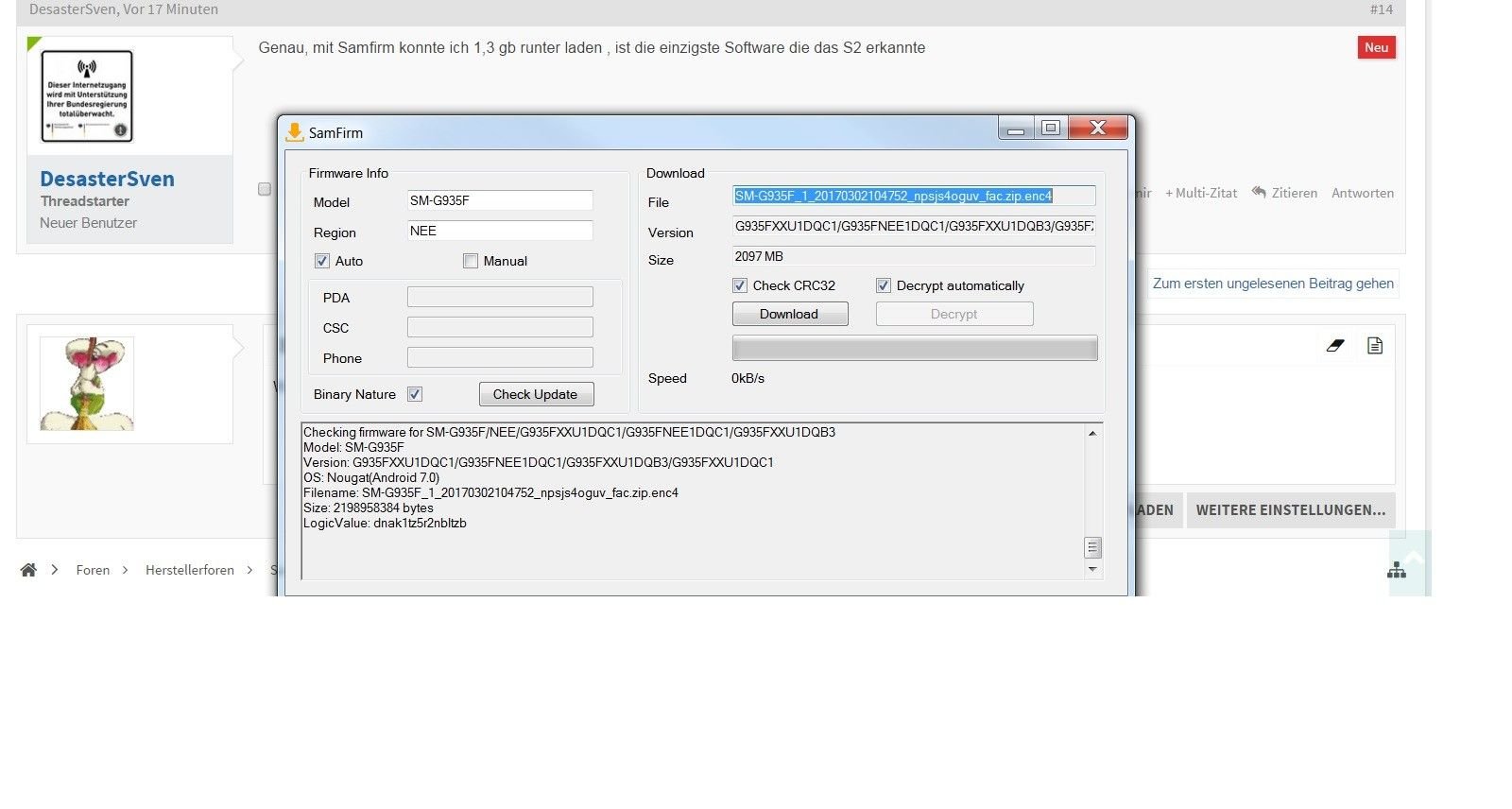Click 'Size: 2198958384 bytes' log line
Screen dimensions: 1512x809
[x=369, y=508]
